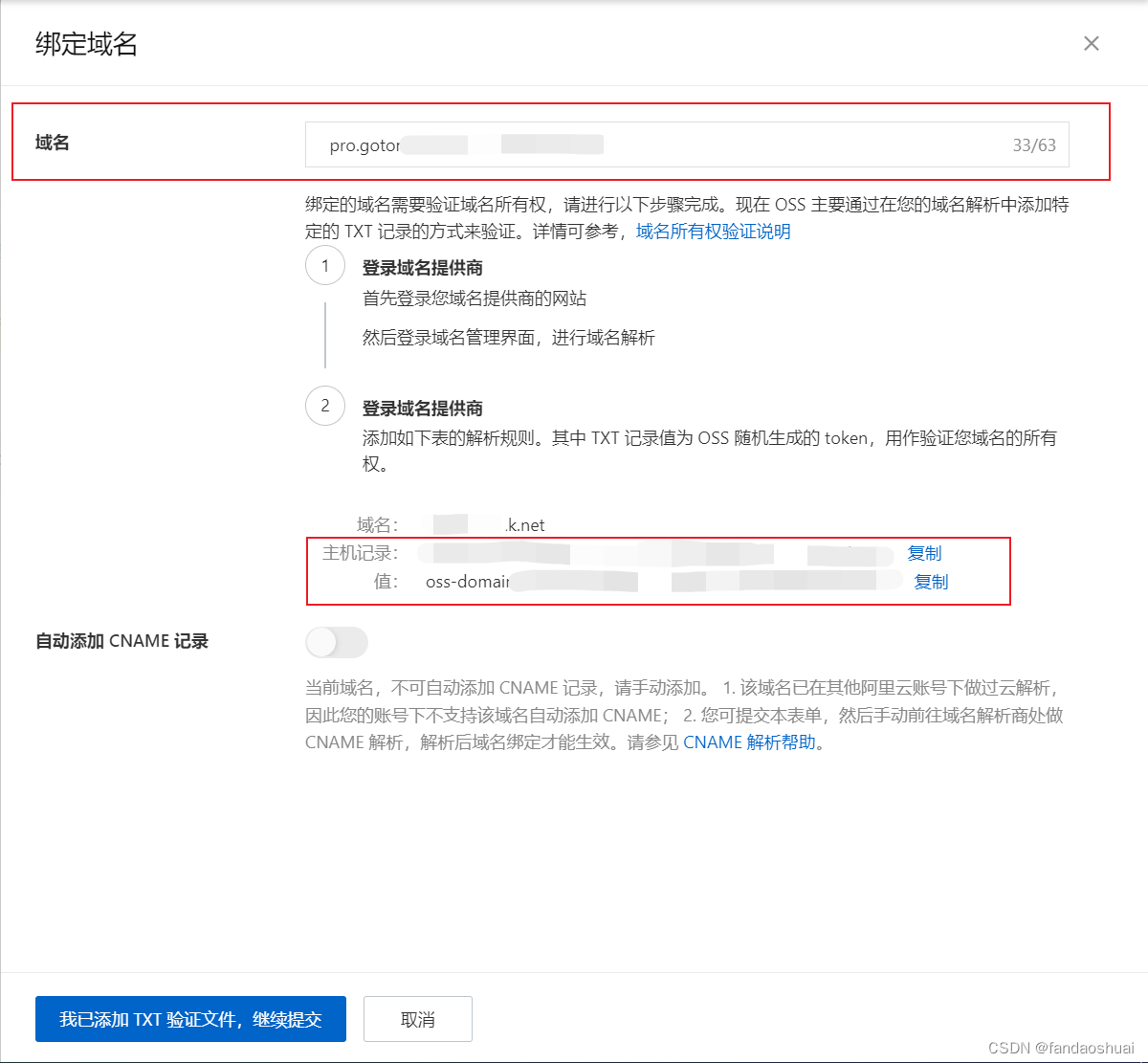
Task: Click the step 1 circle indicator
Action: 325,265
